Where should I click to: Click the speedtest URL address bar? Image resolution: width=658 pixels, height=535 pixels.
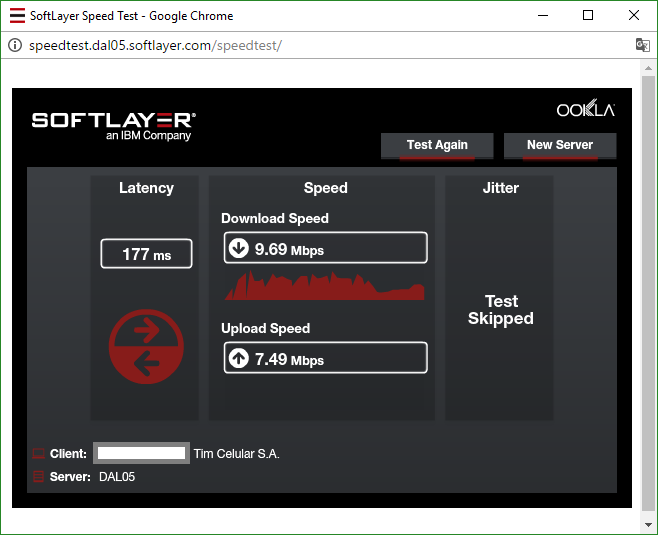coord(300,46)
